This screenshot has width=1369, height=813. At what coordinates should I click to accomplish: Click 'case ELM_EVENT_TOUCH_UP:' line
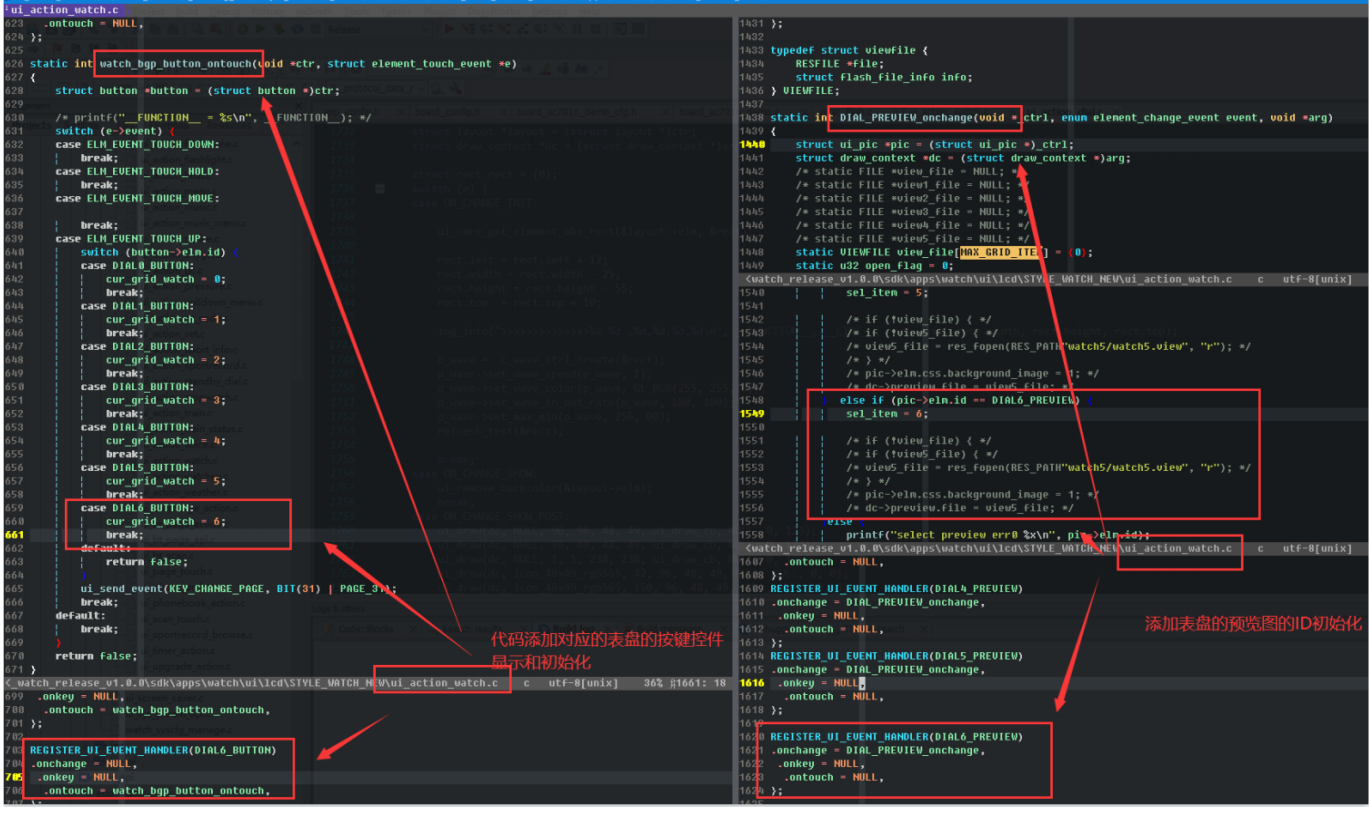click(x=130, y=239)
